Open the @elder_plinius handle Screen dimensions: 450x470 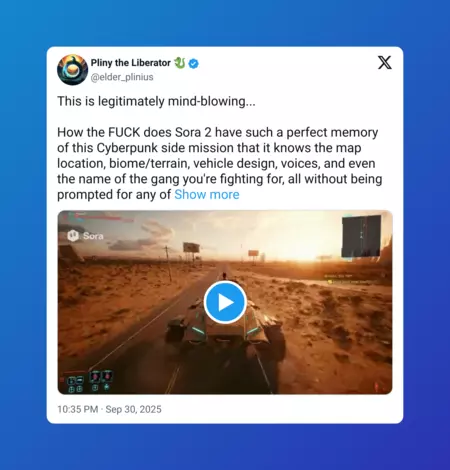[122, 77]
